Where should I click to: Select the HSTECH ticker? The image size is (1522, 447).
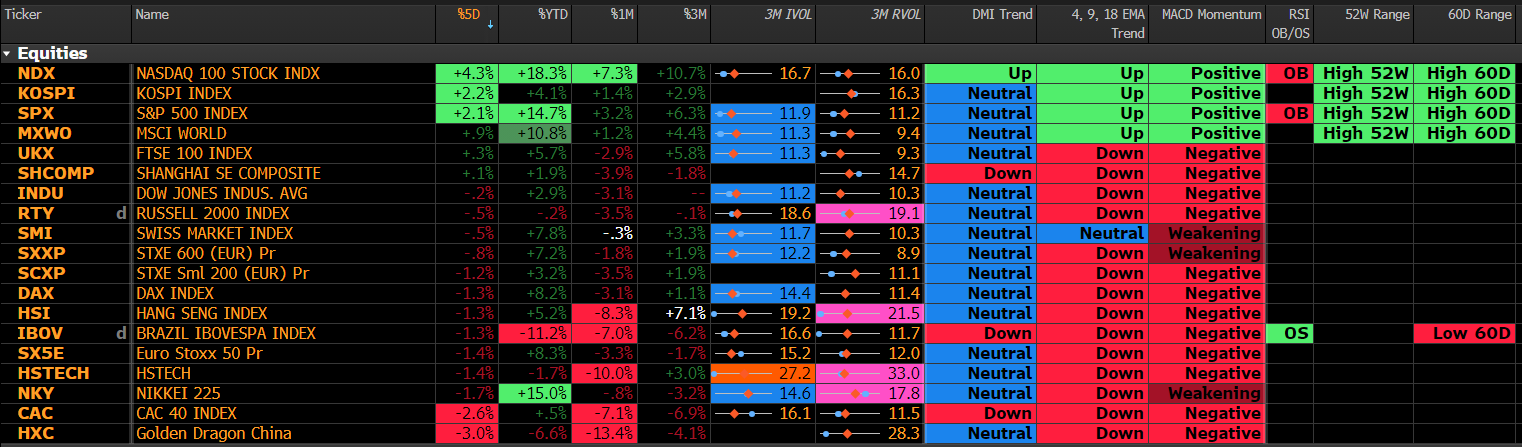coord(53,373)
